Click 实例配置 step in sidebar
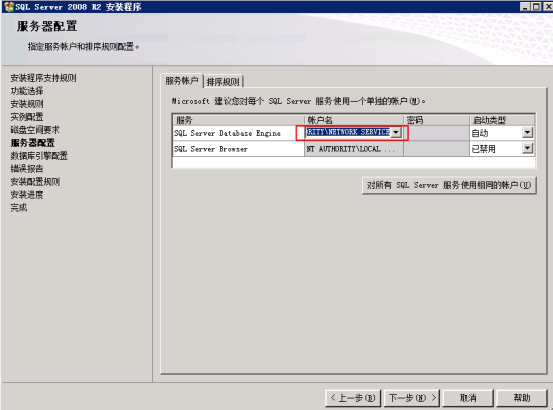The height and width of the screenshot is (410, 553). pyautogui.click(x=27, y=117)
